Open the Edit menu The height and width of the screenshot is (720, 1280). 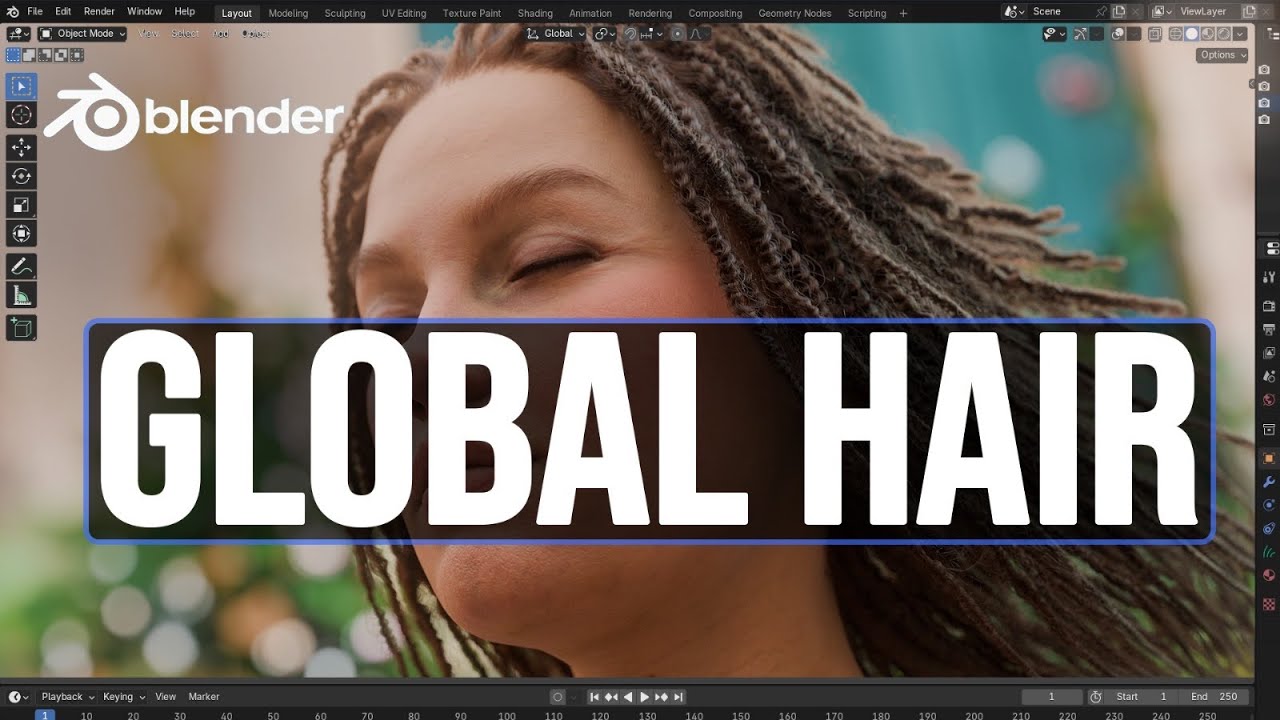coord(63,12)
